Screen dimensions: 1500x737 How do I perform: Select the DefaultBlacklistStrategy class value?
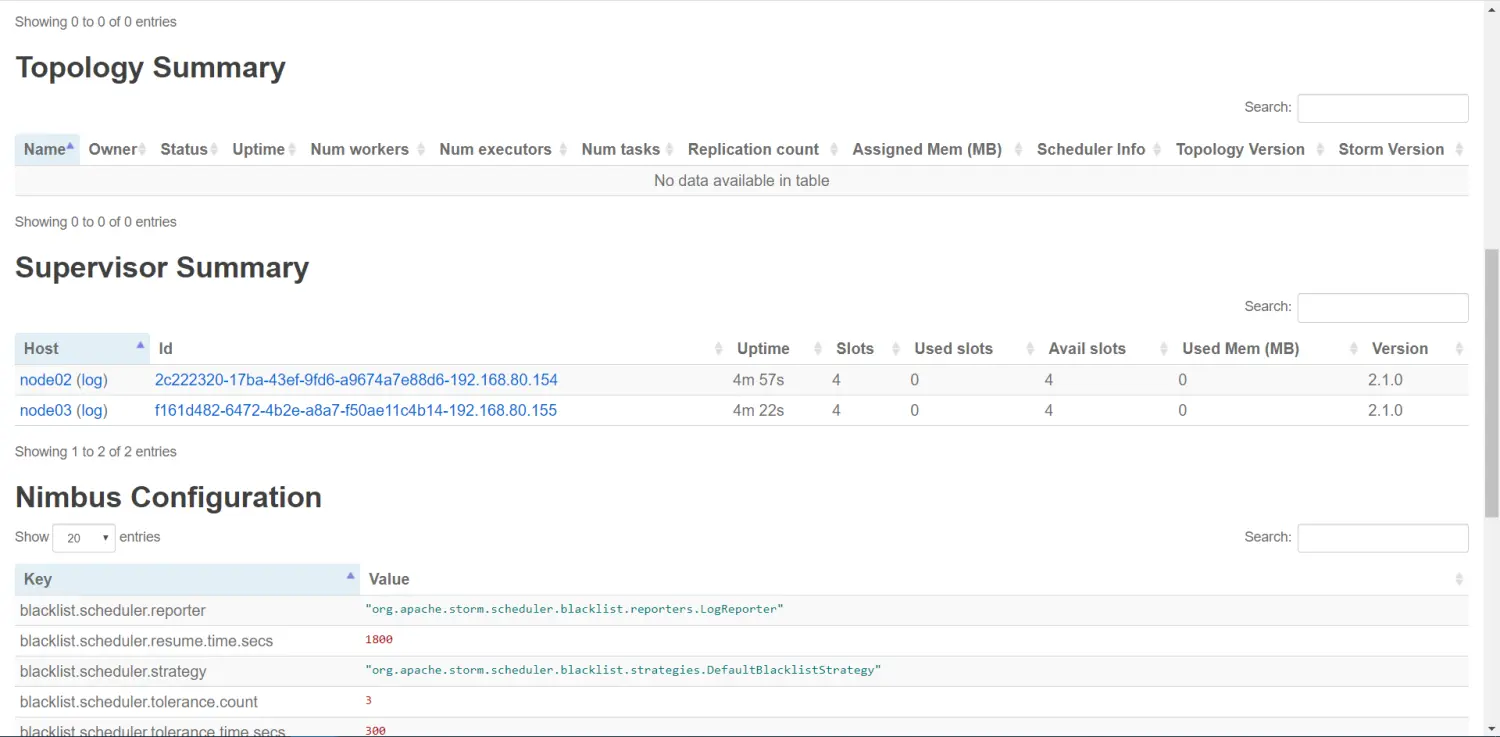(623, 670)
